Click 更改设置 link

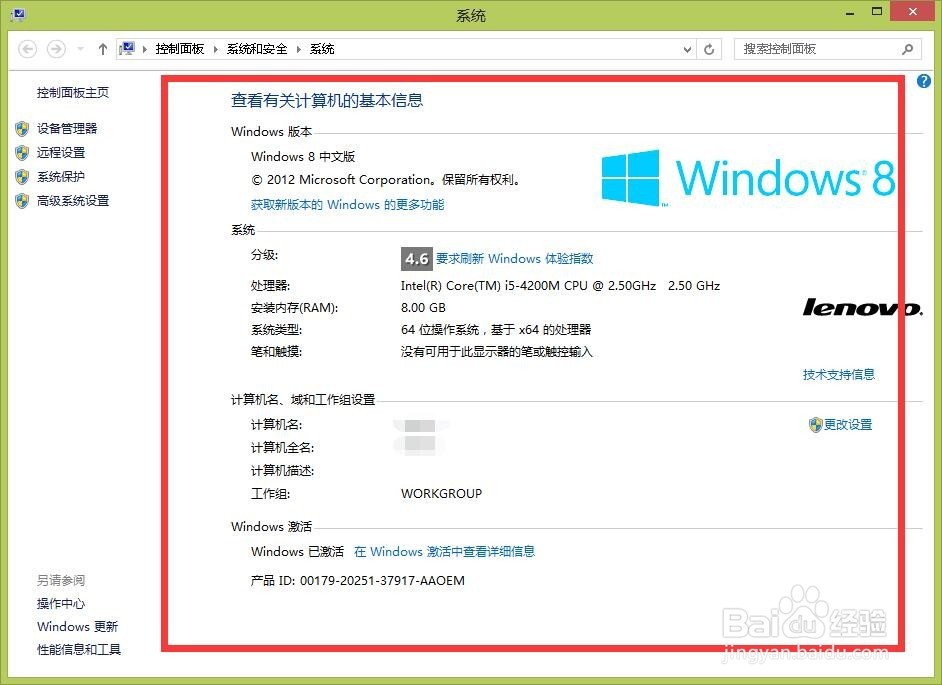coord(848,425)
